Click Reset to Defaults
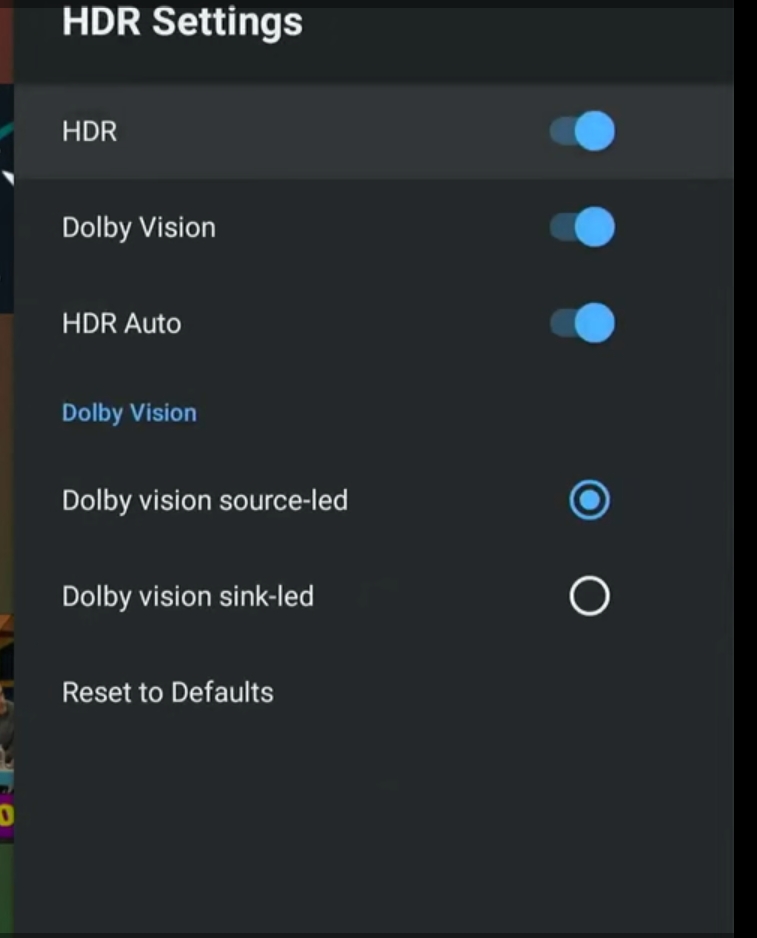 click(x=168, y=692)
